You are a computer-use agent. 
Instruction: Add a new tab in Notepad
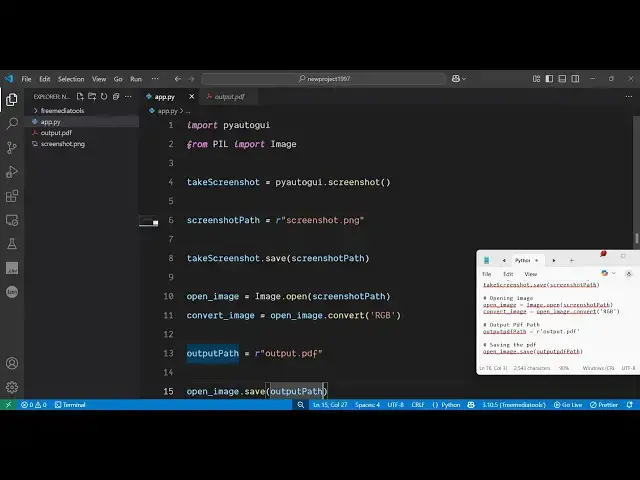(x=571, y=260)
